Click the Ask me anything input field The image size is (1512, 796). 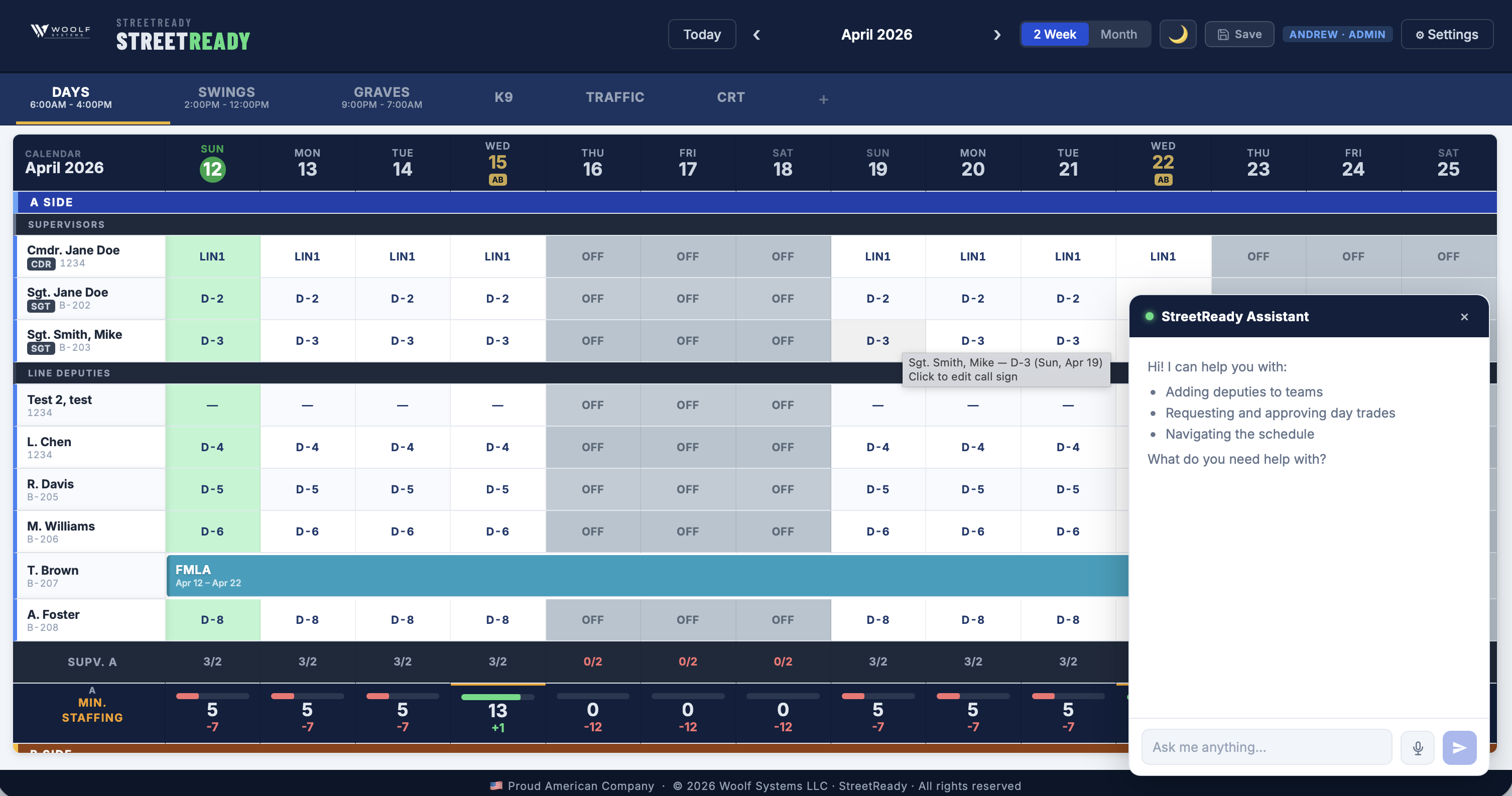coord(1266,747)
